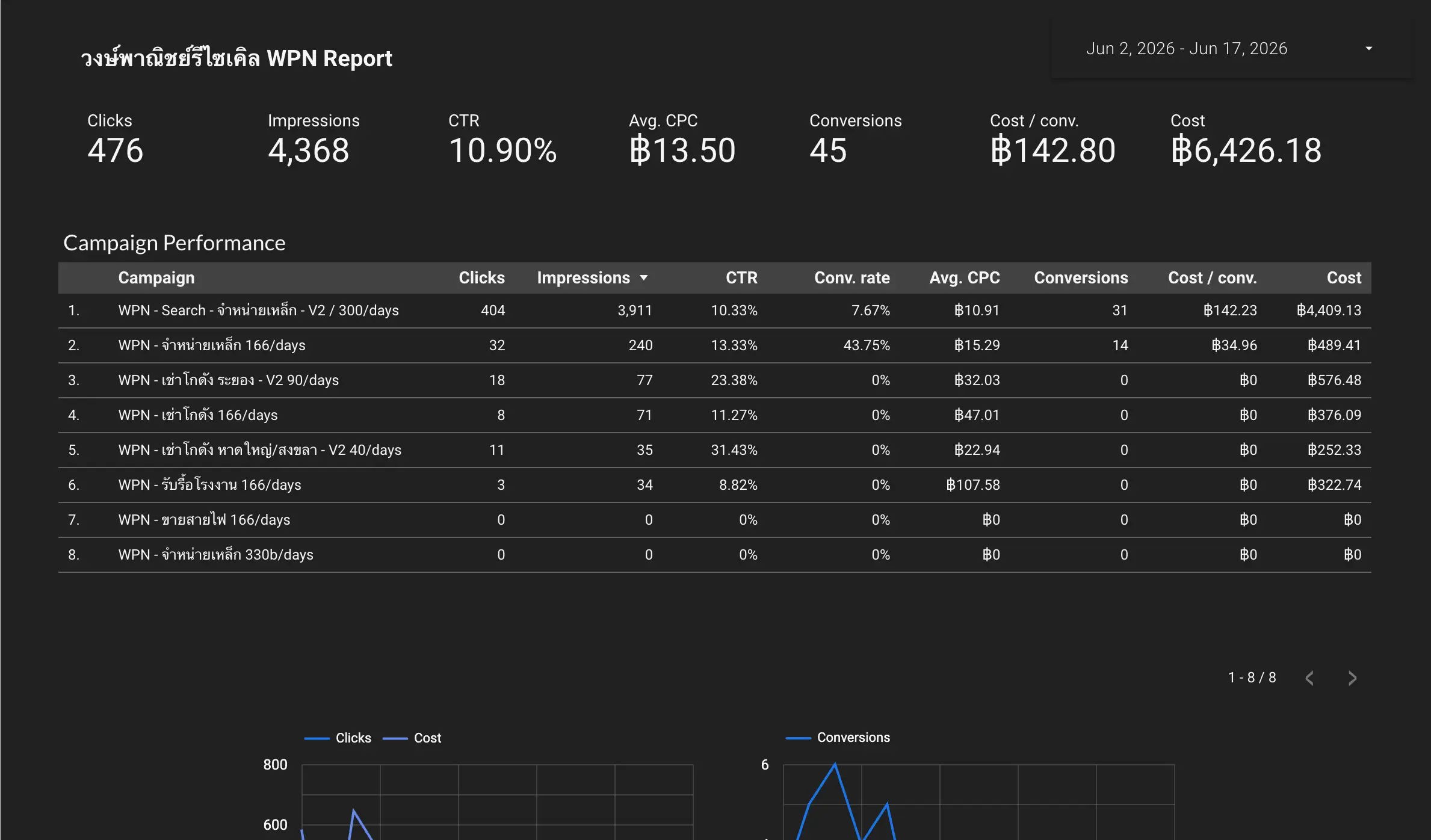1431x840 pixels.
Task: Sort table by Impressions column header
Action: [x=583, y=278]
